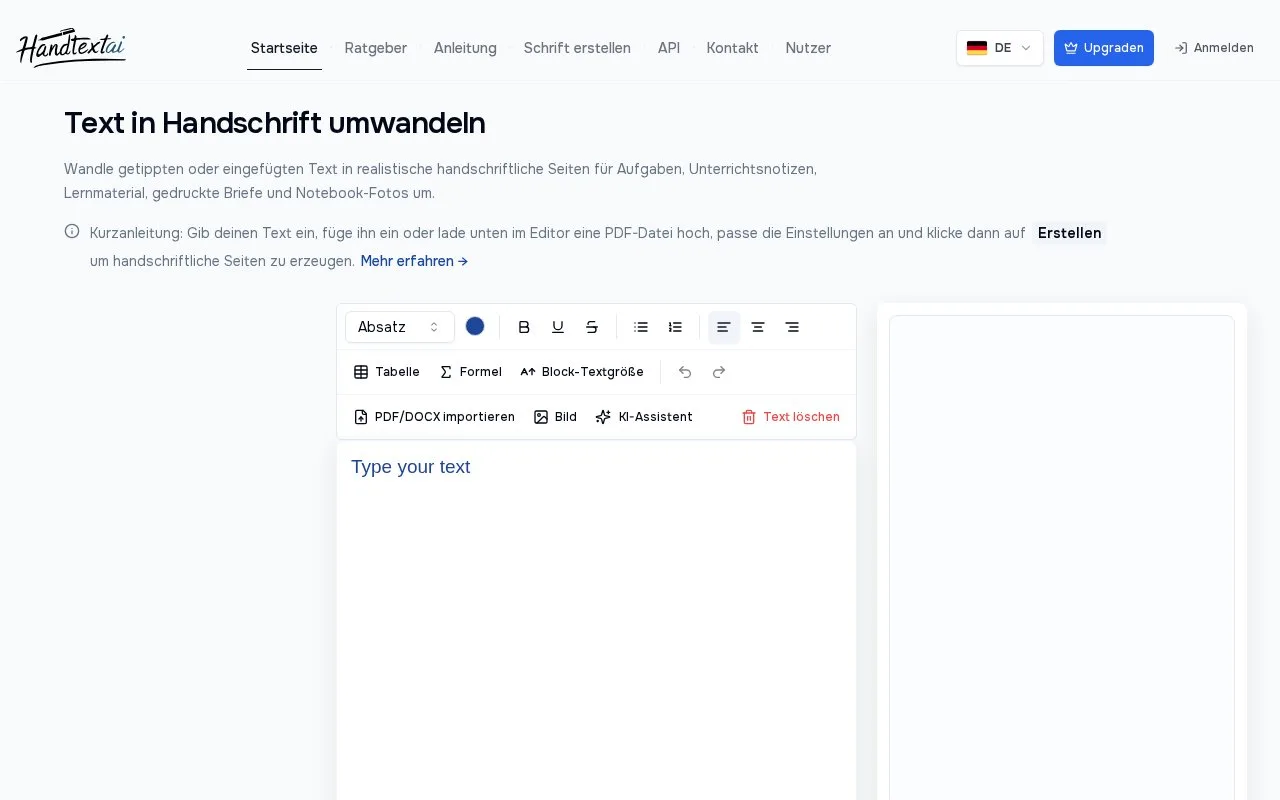
Task: Open the API menu item
Action: [x=669, y=48]
